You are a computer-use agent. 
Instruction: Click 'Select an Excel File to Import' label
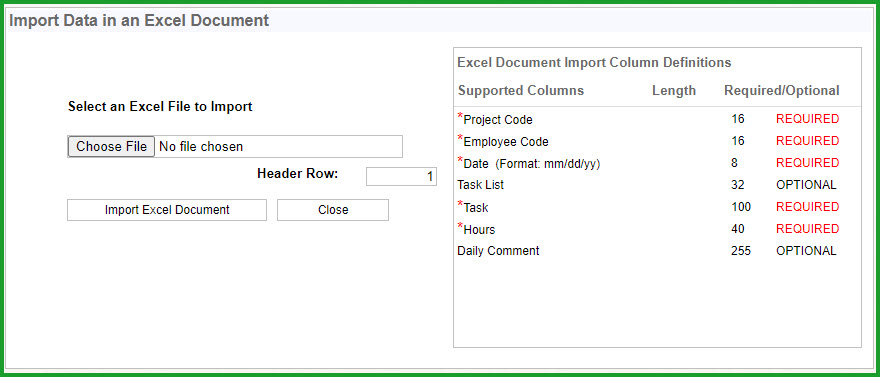pyautogui.click(x=160, y=107)
